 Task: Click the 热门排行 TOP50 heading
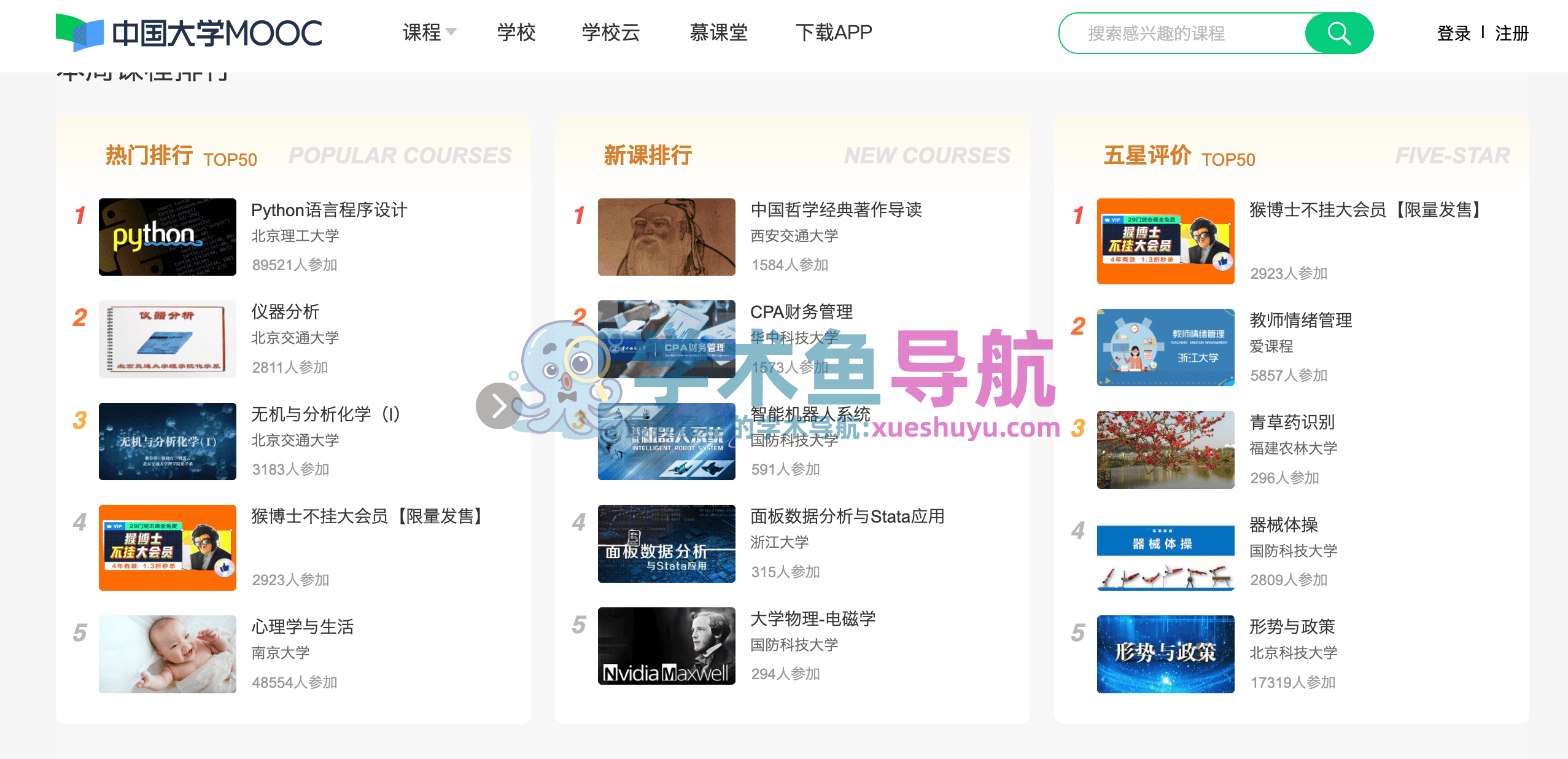click(x=180, y=156)
